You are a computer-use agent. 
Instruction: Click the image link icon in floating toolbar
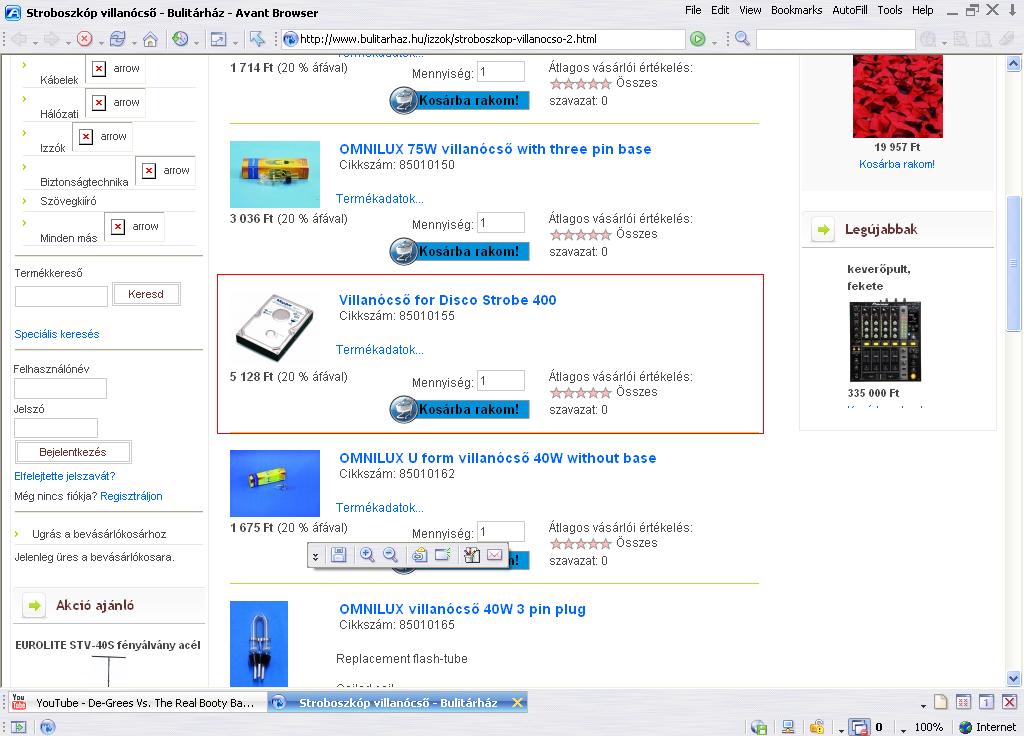(419, 556)
